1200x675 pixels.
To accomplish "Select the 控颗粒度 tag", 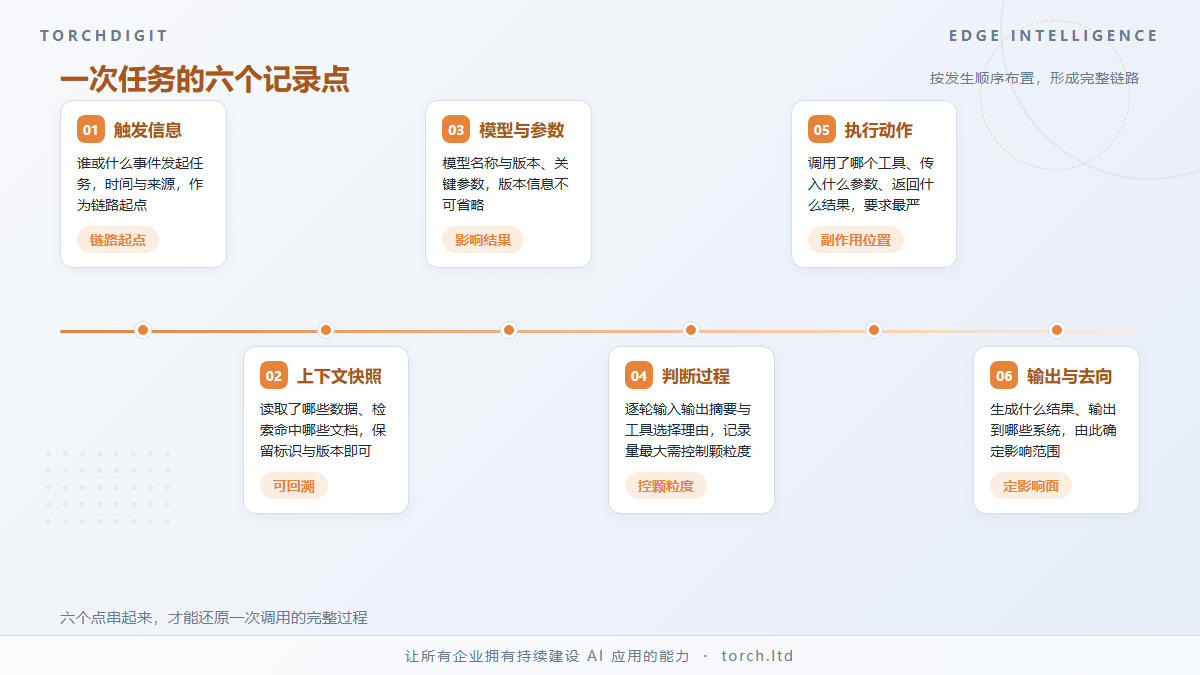I will coord(666,486).
